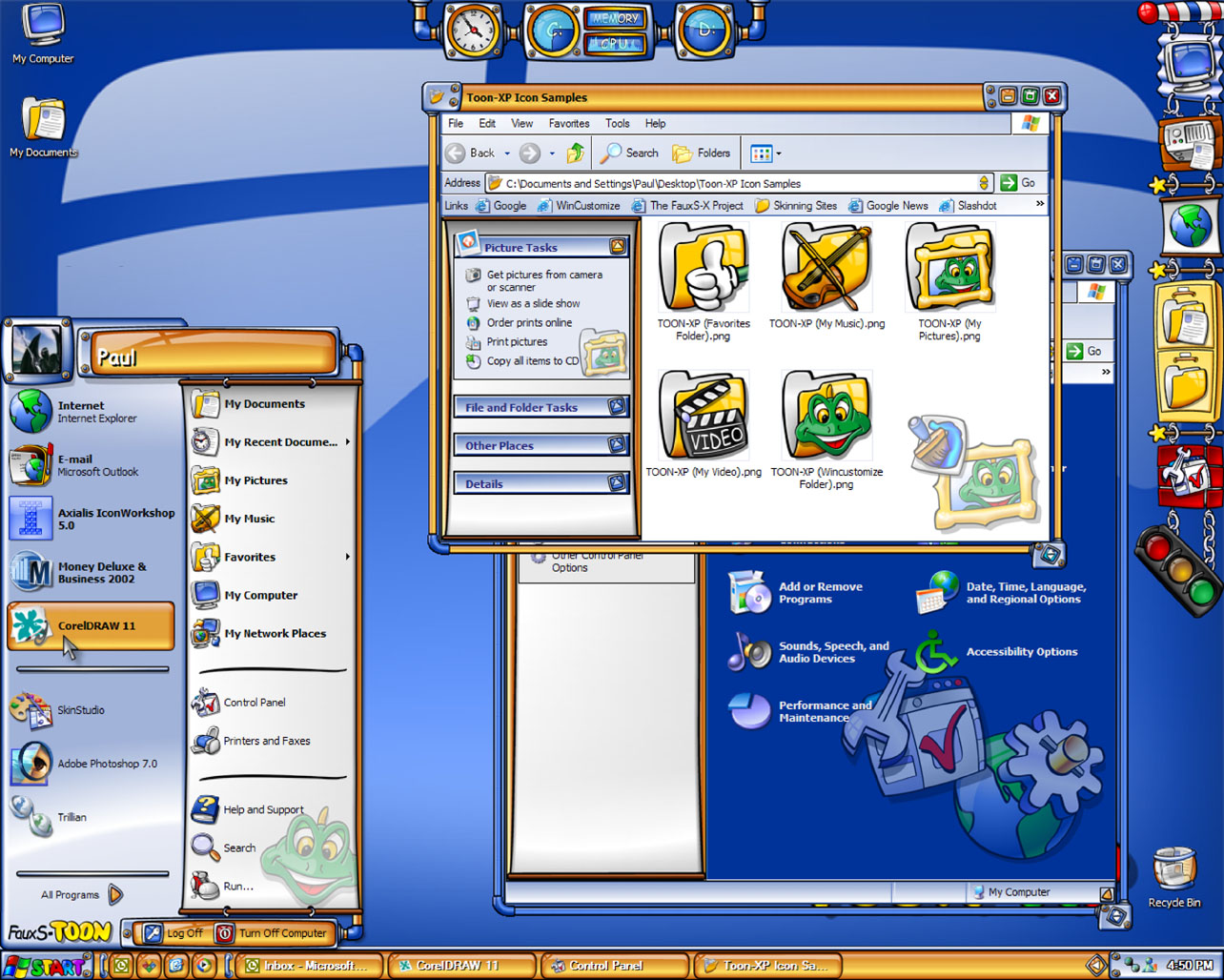This screenshot has width=1224, height=980.
Task: Open the View menu
Action: (x=521, y=123)
